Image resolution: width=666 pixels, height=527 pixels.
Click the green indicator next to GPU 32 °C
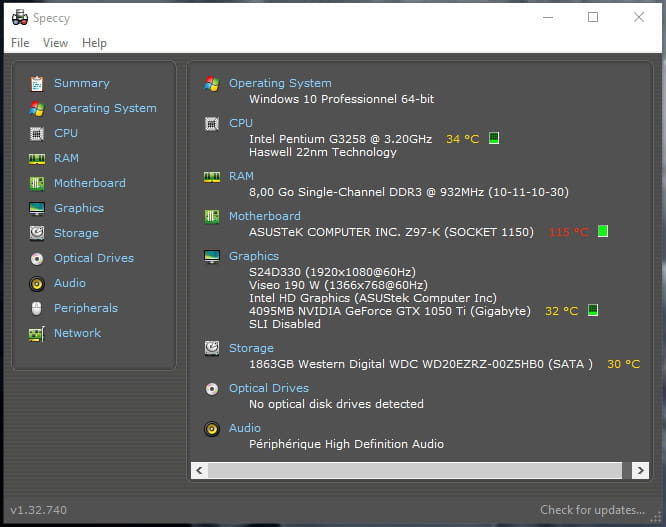[x=593, y=310]
